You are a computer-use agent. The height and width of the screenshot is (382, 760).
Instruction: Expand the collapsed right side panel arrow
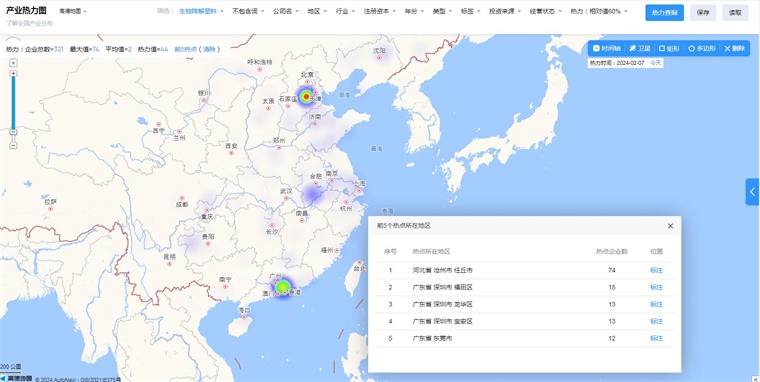pos(752,192)
